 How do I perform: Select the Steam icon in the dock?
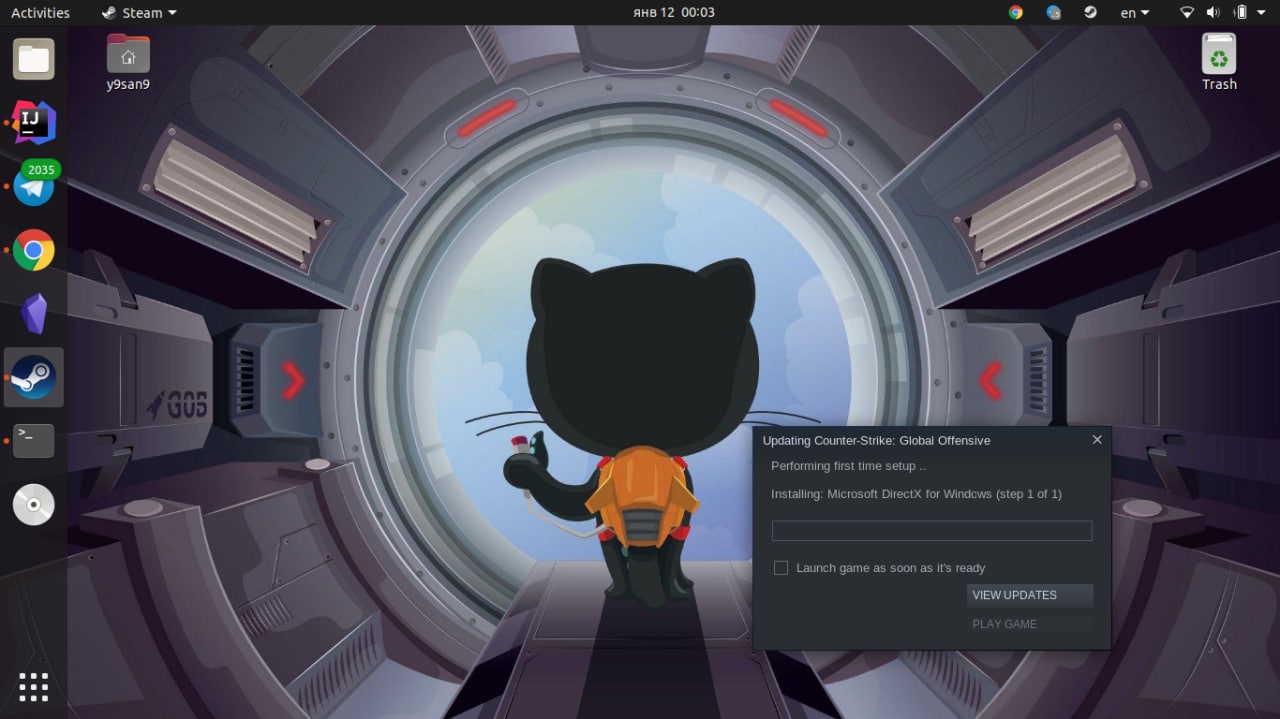click(x=33, y=378)
